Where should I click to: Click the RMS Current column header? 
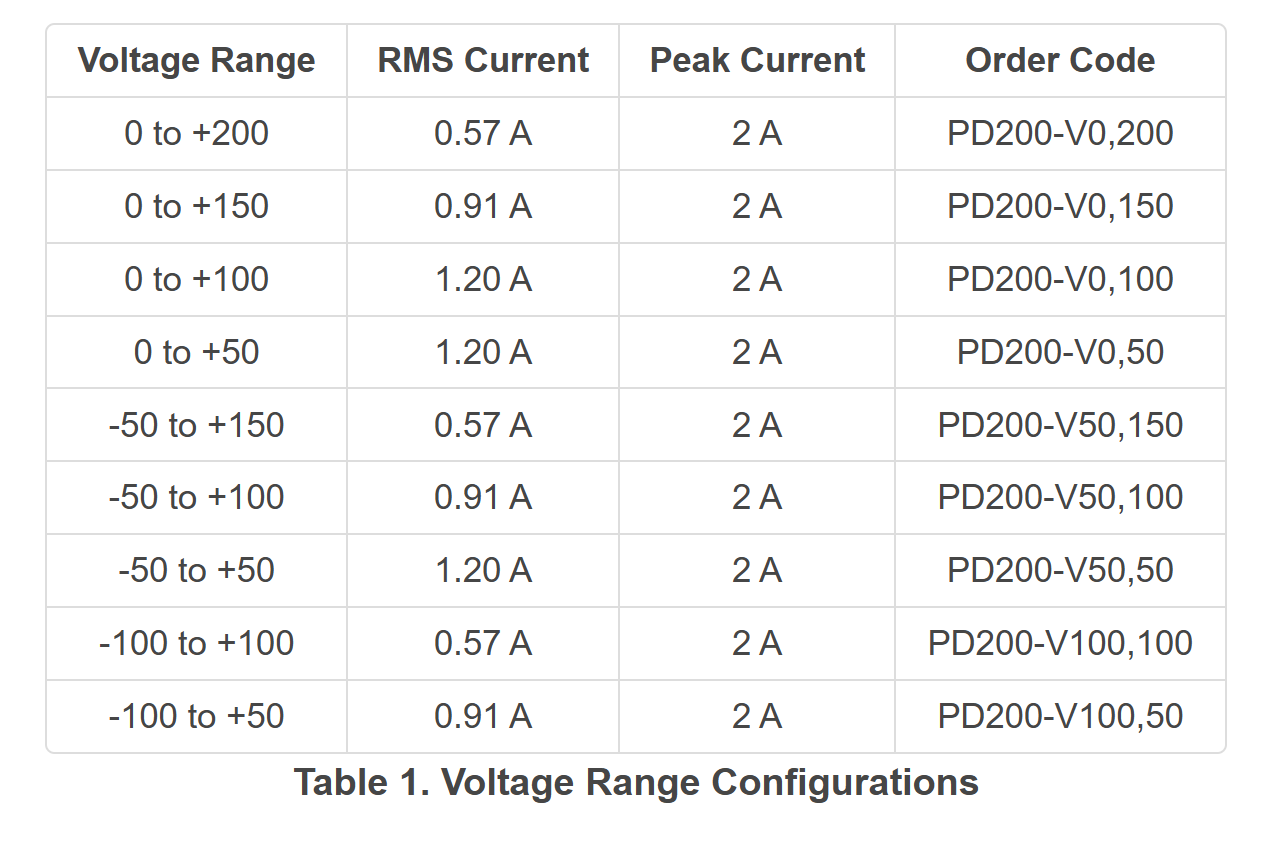click(483, 60)
